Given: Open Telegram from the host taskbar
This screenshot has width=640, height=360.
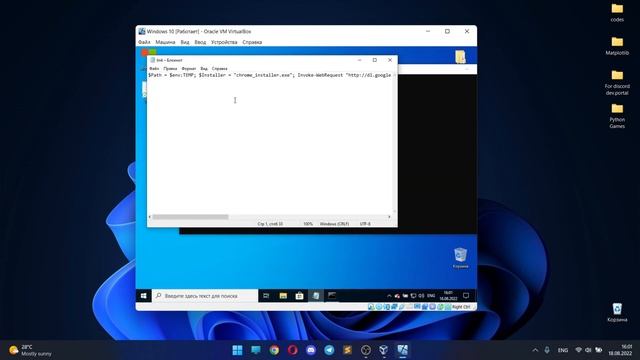Looking at the screenshot, I should click(329, 350).
